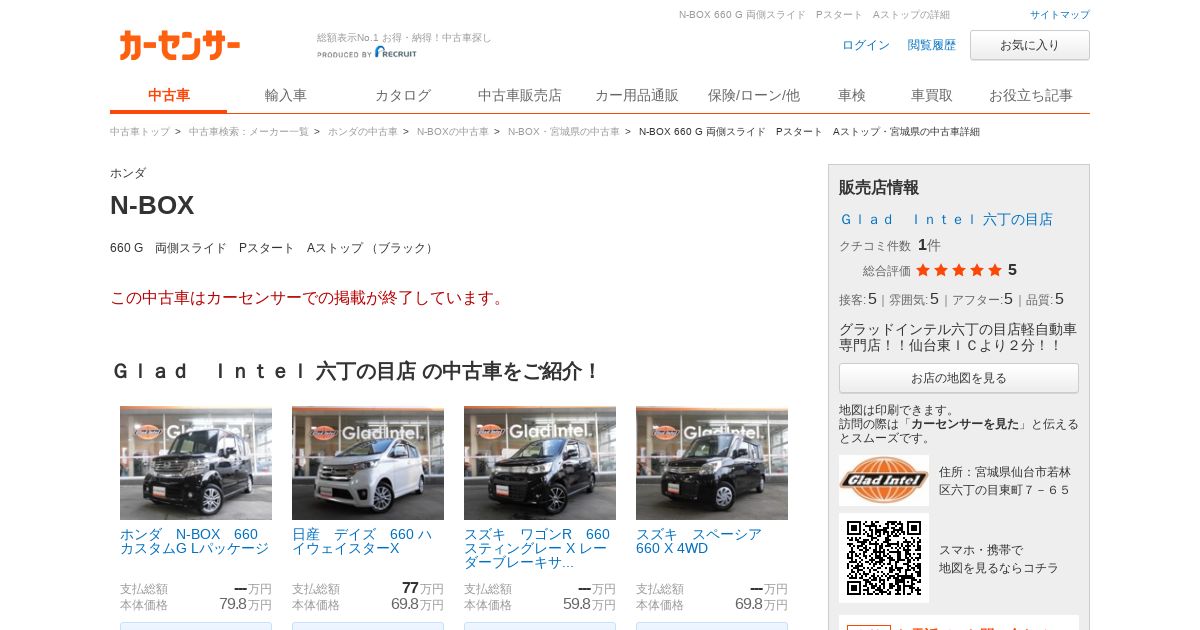This screenshot has height=630, width=1200.
Task: Open the Suzuki Spacia car photo
Action: click(712, 463)
